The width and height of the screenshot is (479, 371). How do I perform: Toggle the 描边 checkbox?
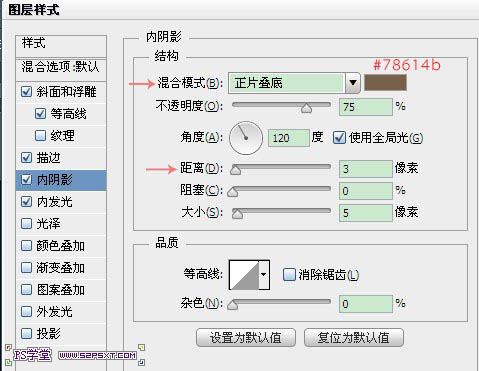tap(26, 157)
